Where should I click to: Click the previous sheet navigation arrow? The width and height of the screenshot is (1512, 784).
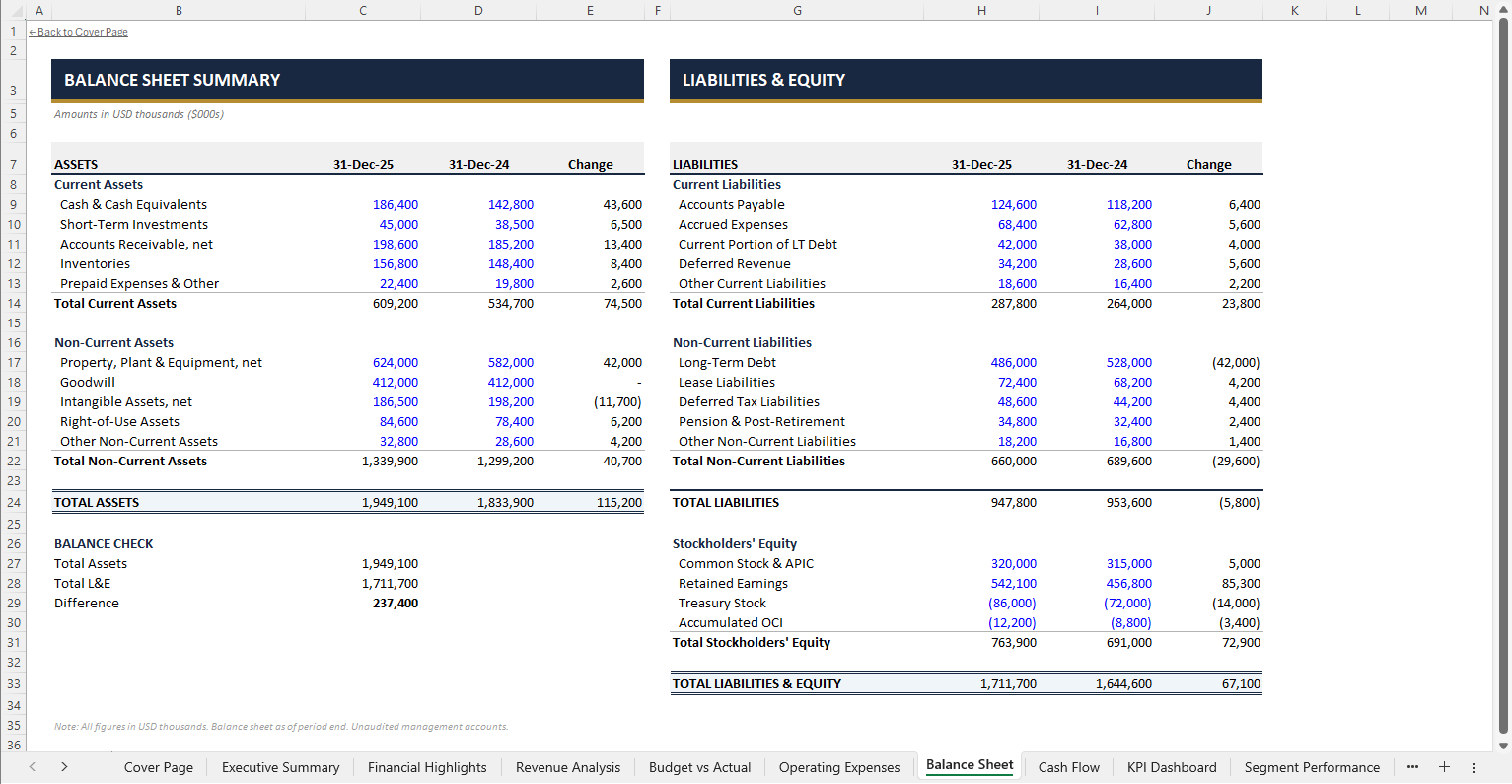32,767
